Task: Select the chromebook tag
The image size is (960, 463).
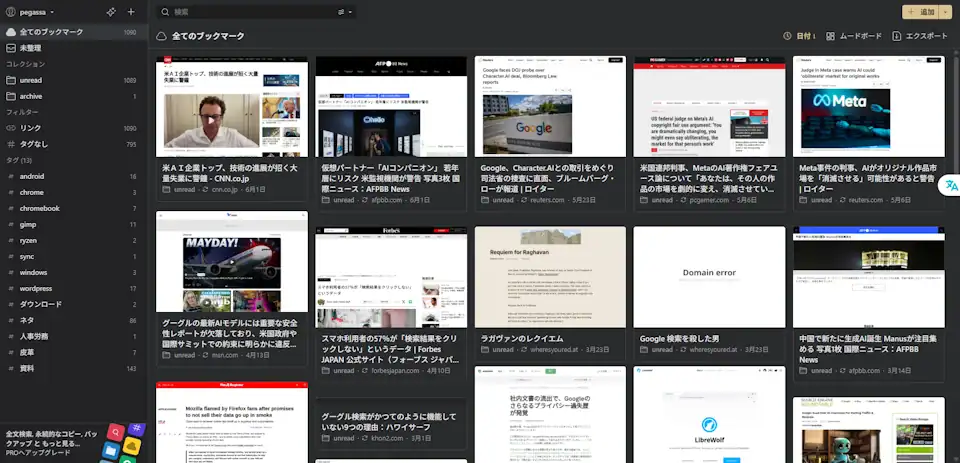Action: pos(73,208)
